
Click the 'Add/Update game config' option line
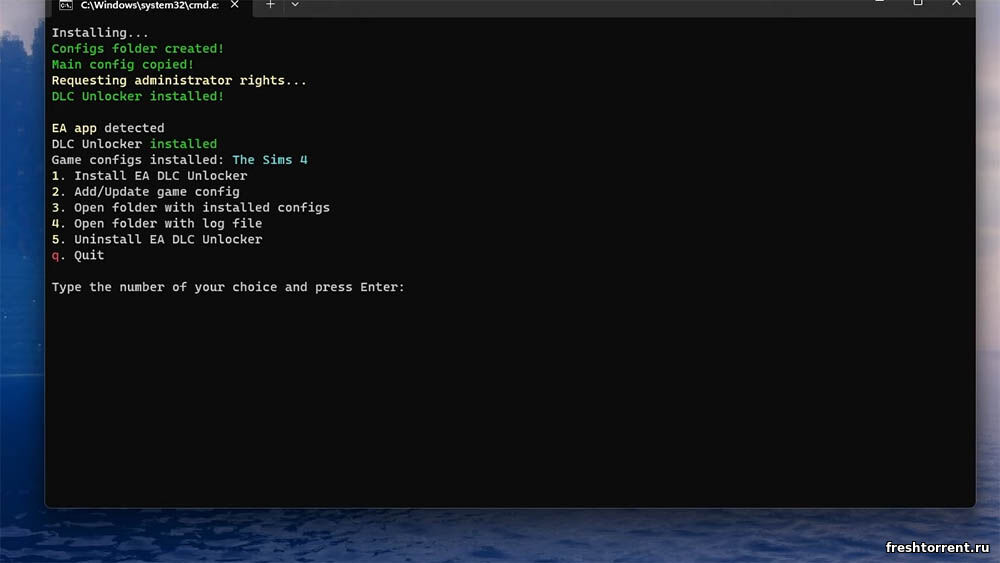[x=146, y=192]
